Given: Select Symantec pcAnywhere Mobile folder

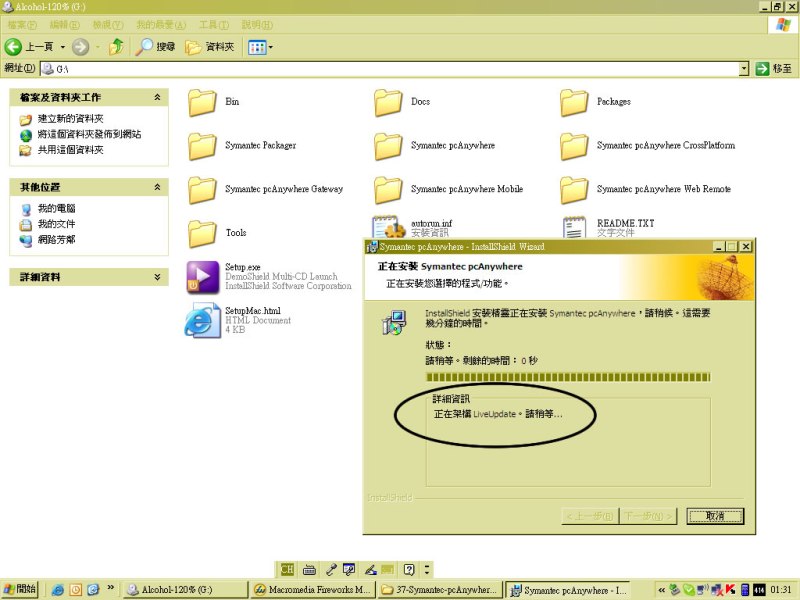Looking at the screenshot, I should point(448,189).
